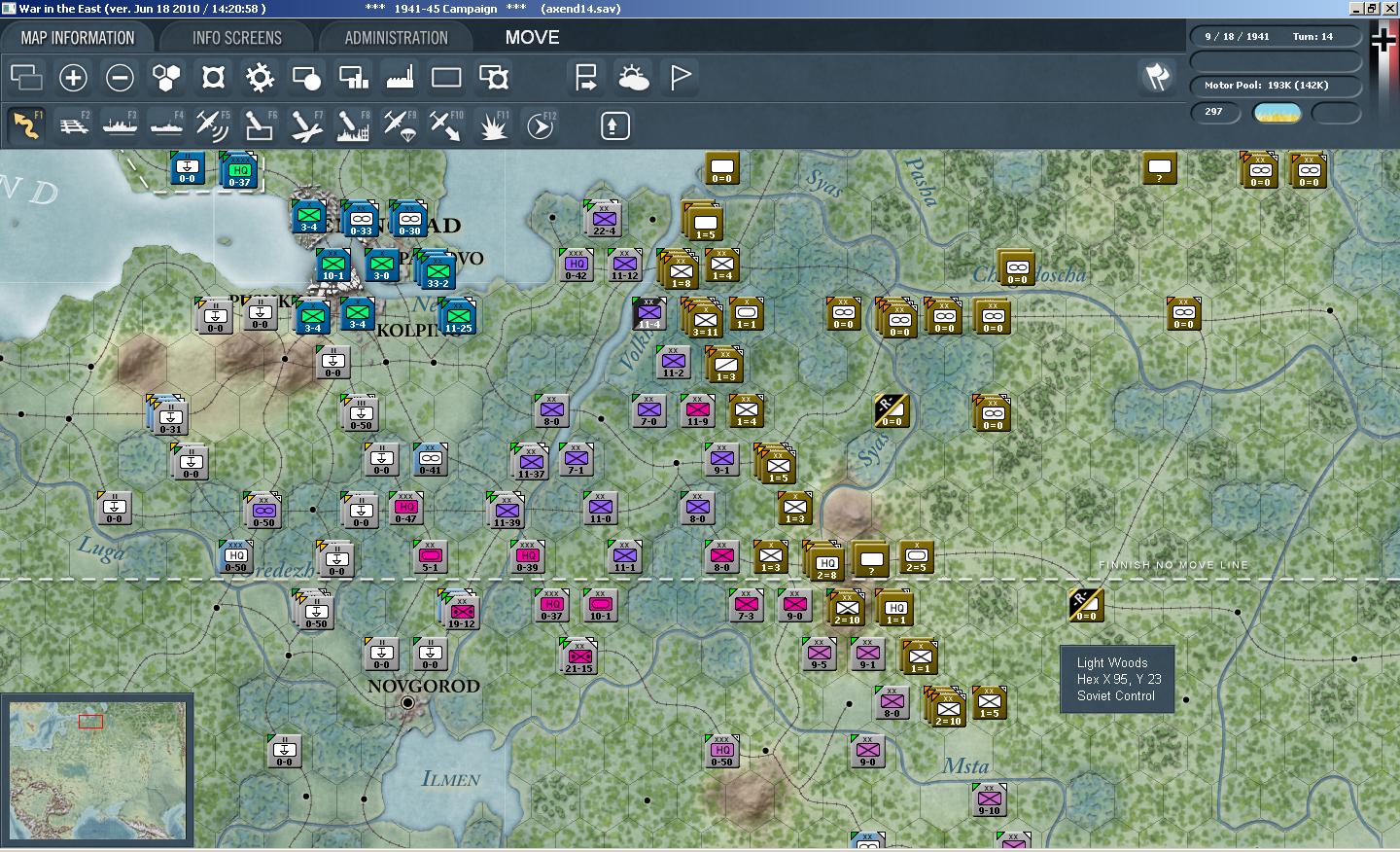Click the 'MOVE' mode label
The width and height of the screenshot is (1400, 852).
point(532,38)
